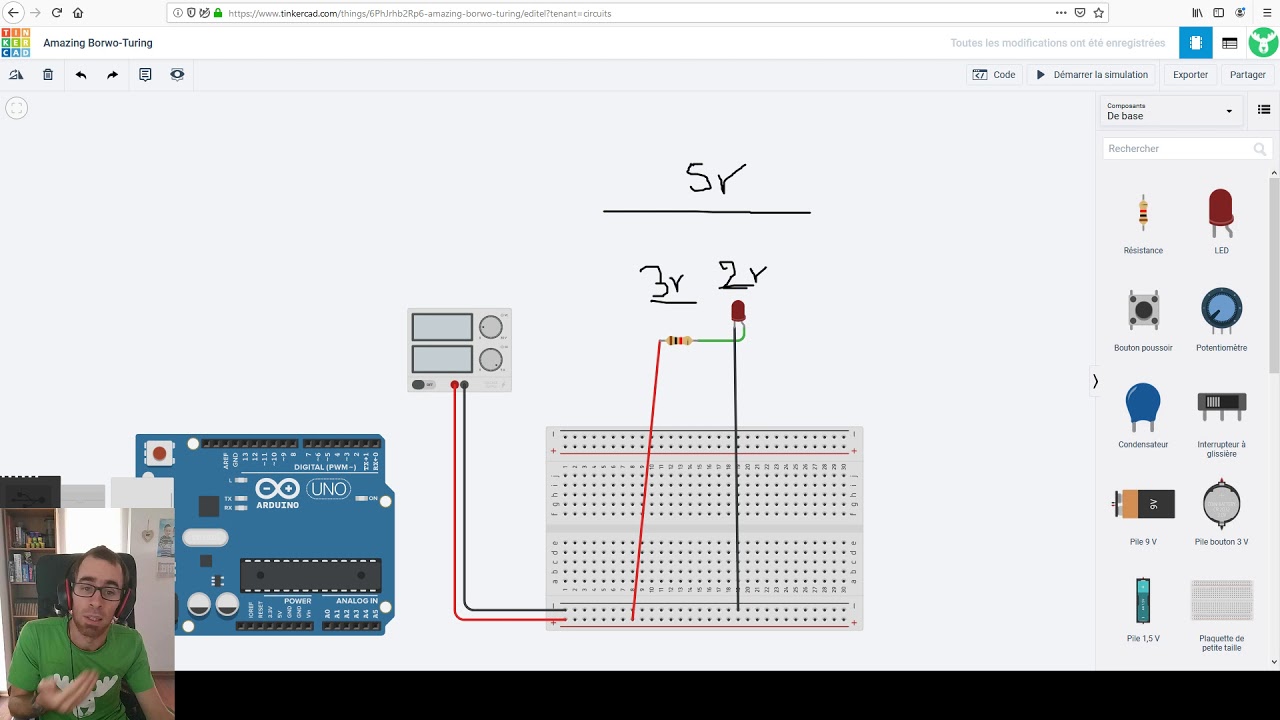1280x720 pixels.
Task: Select the Plaquette de petite taille breadboard
Action: pyautogui.click(x=1221, y=614)
